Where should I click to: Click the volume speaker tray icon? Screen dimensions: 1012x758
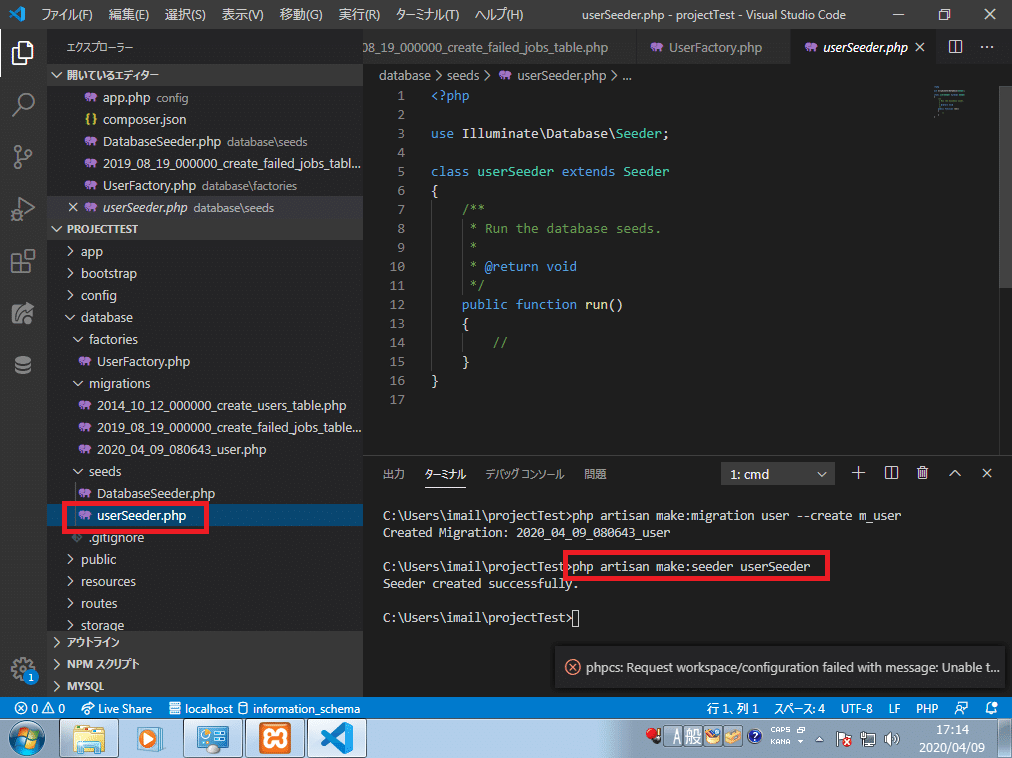tap(892, 738)
